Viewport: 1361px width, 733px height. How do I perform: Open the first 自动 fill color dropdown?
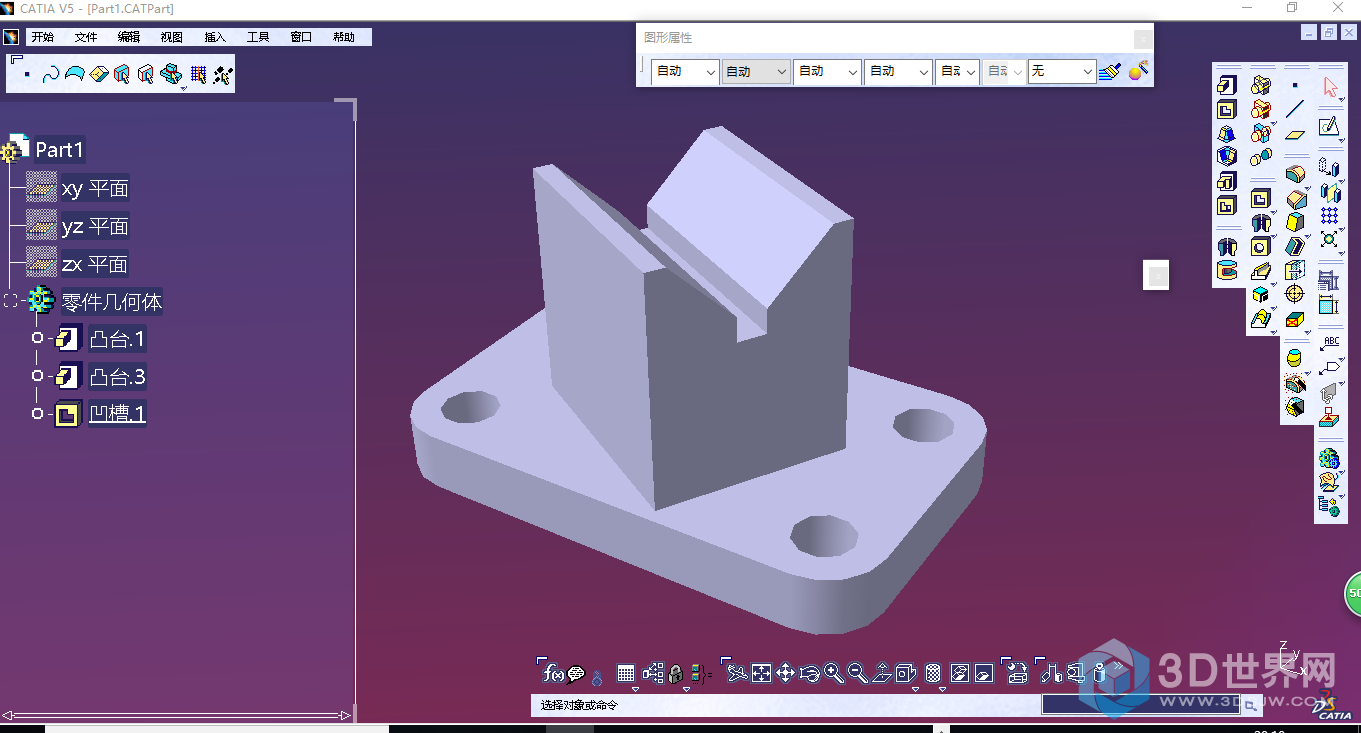[x=685, y=72]
